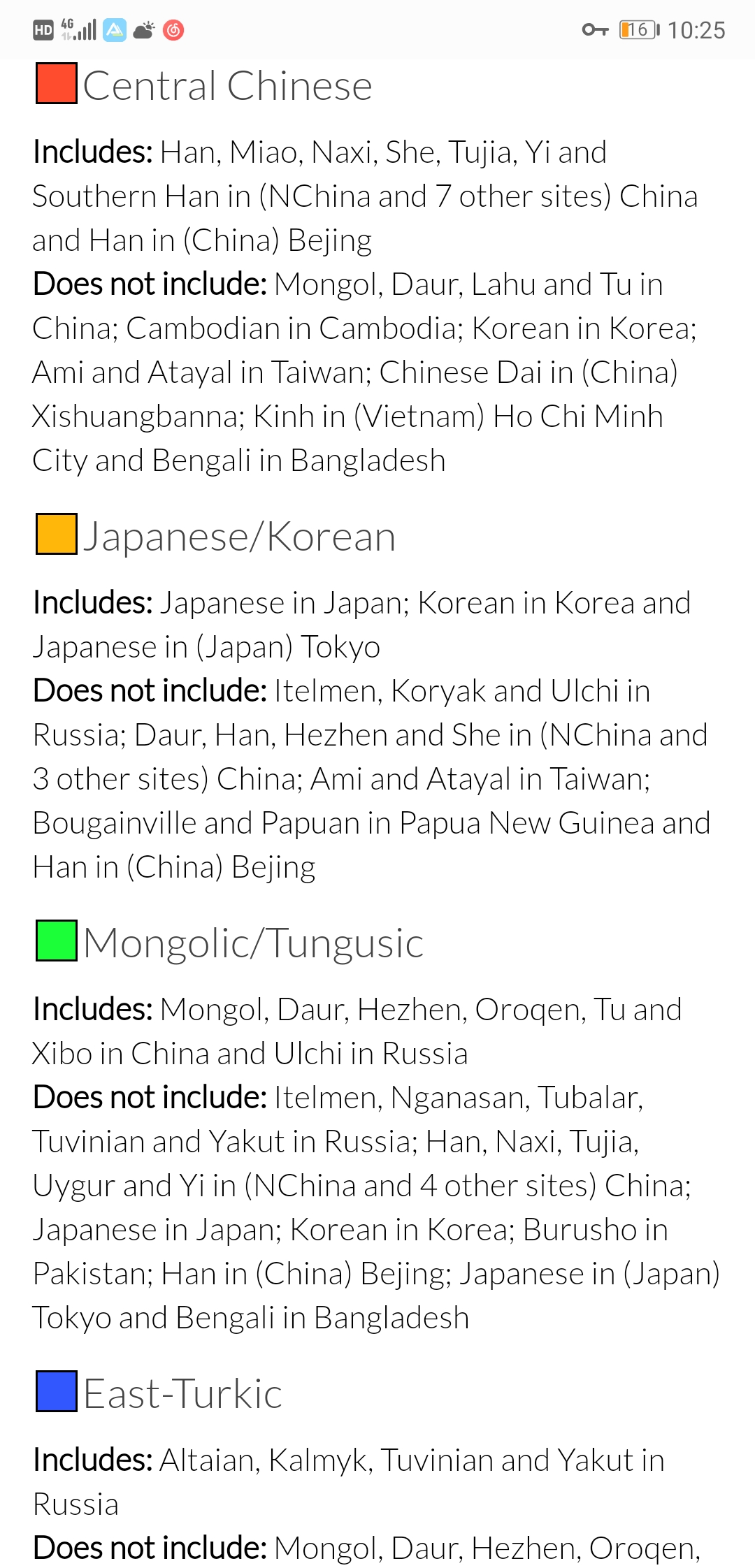Tap the blue East-Turkic color swatch
Viewport: 755px width, 1568px height.
point(57,1391)
